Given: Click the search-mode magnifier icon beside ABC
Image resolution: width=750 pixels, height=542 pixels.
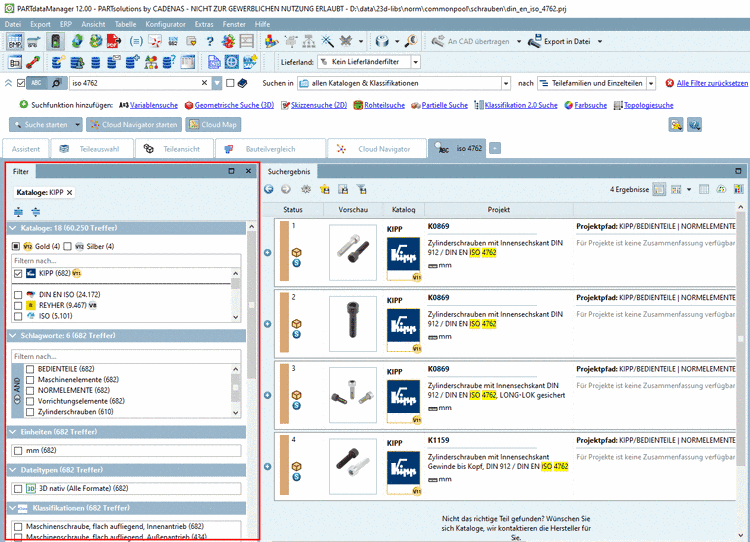Looking at the screenshot, I should (x=56, y=83).
